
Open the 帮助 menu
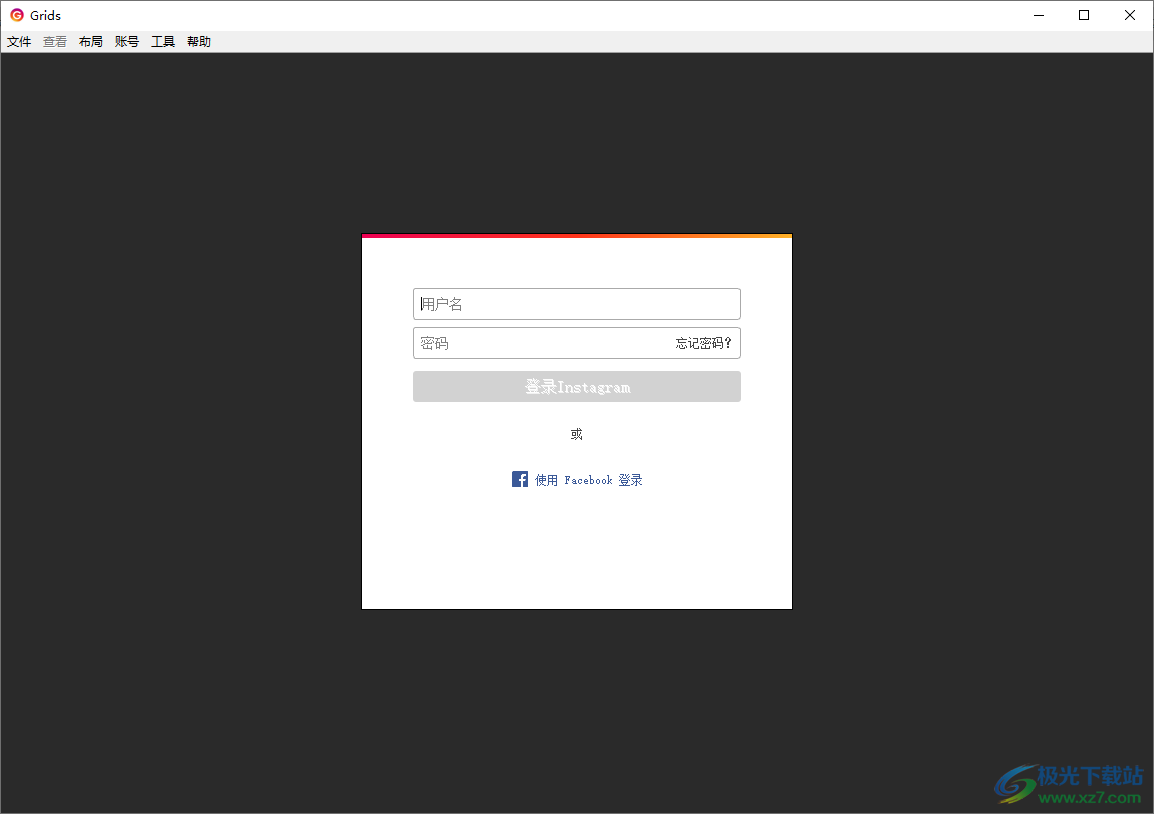point(199,42)
